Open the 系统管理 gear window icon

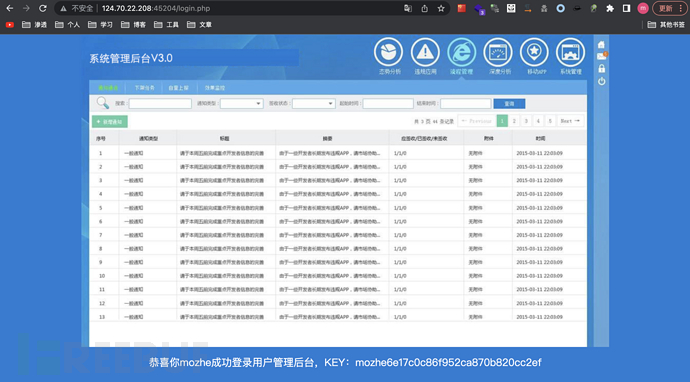click(x=570, y=52)
